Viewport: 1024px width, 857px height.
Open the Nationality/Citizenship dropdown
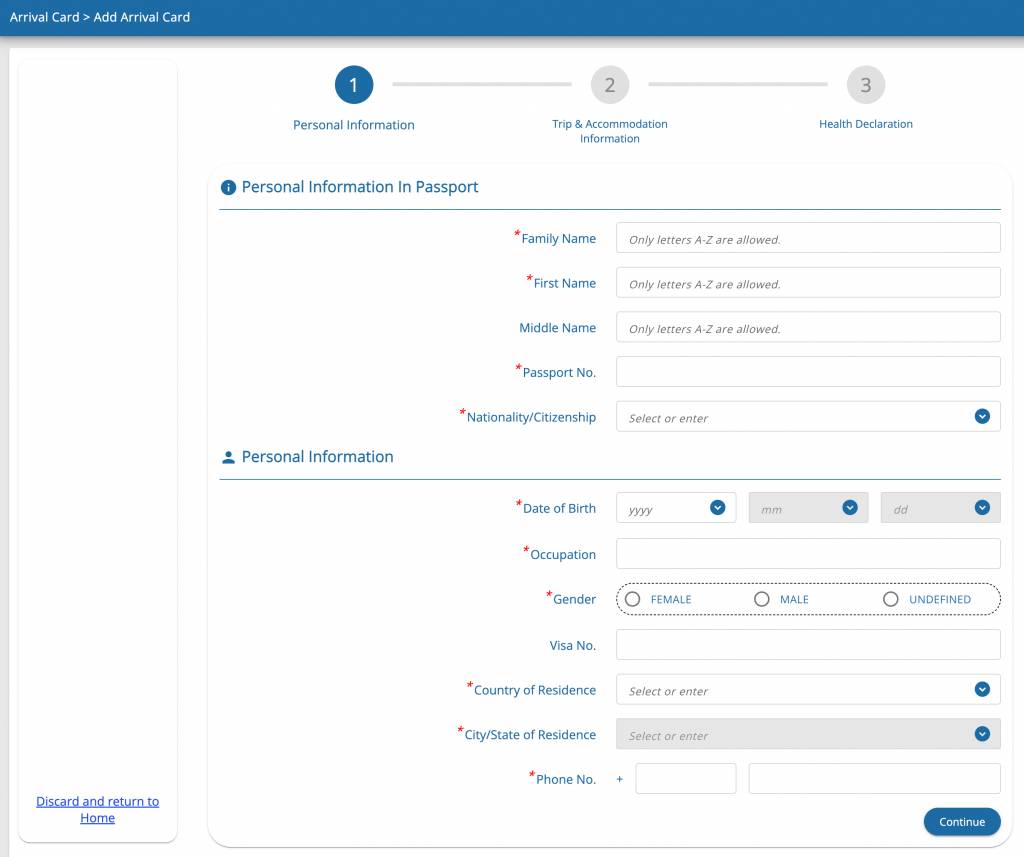point(982,417)
